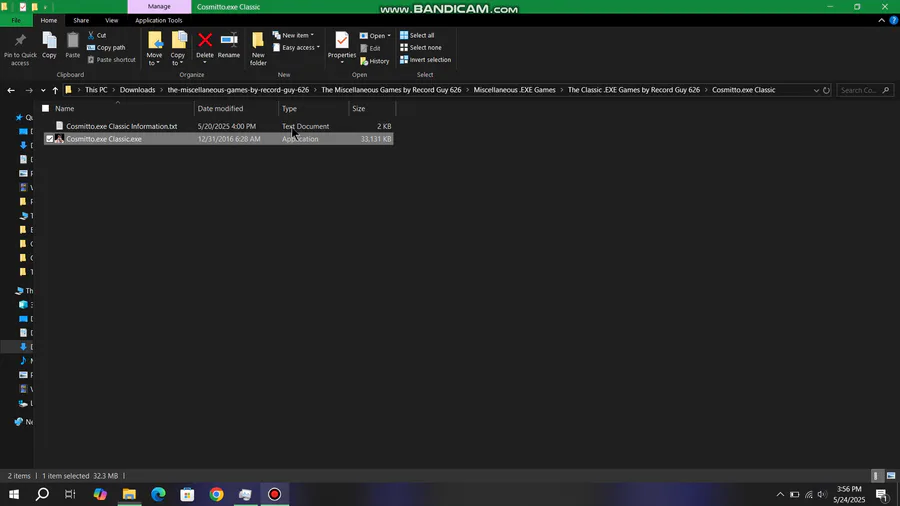Open Task View from taskbar
Screen dimensions: 900x506
click(70, 494)
